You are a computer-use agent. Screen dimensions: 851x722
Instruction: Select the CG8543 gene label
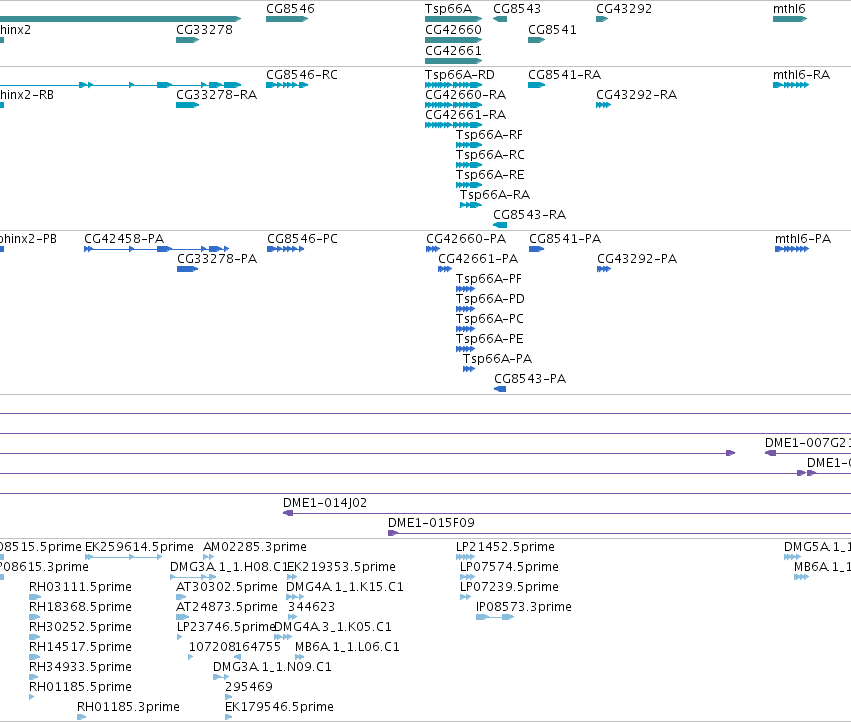tap(517, 9)
